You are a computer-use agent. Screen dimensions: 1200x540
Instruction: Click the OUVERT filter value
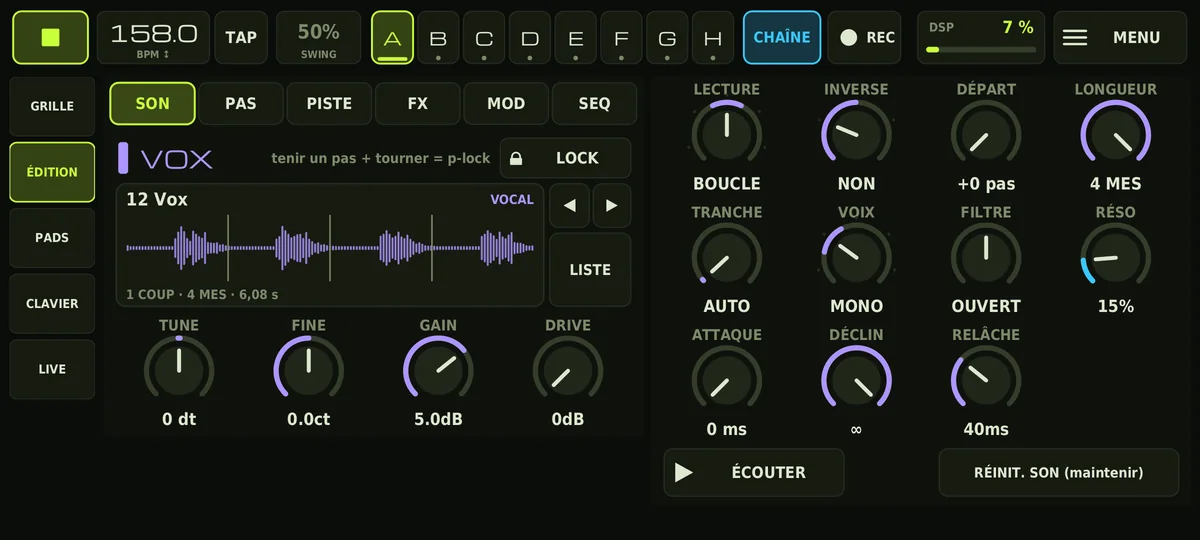click(986, 306)
